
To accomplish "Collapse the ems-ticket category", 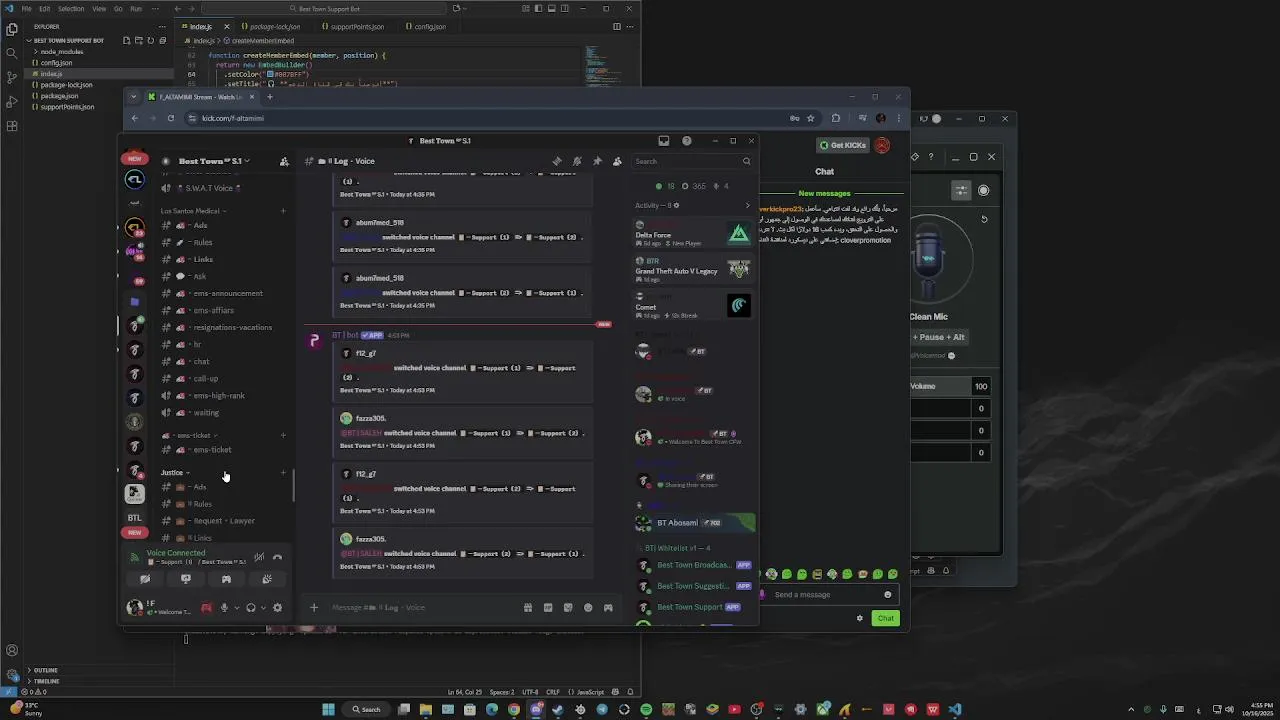I will pyautogui.click(x=190, y=435).
